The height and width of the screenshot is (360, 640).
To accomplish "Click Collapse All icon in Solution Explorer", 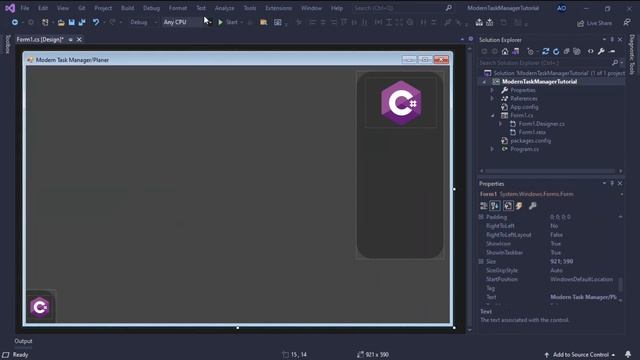I will point(567,51).
